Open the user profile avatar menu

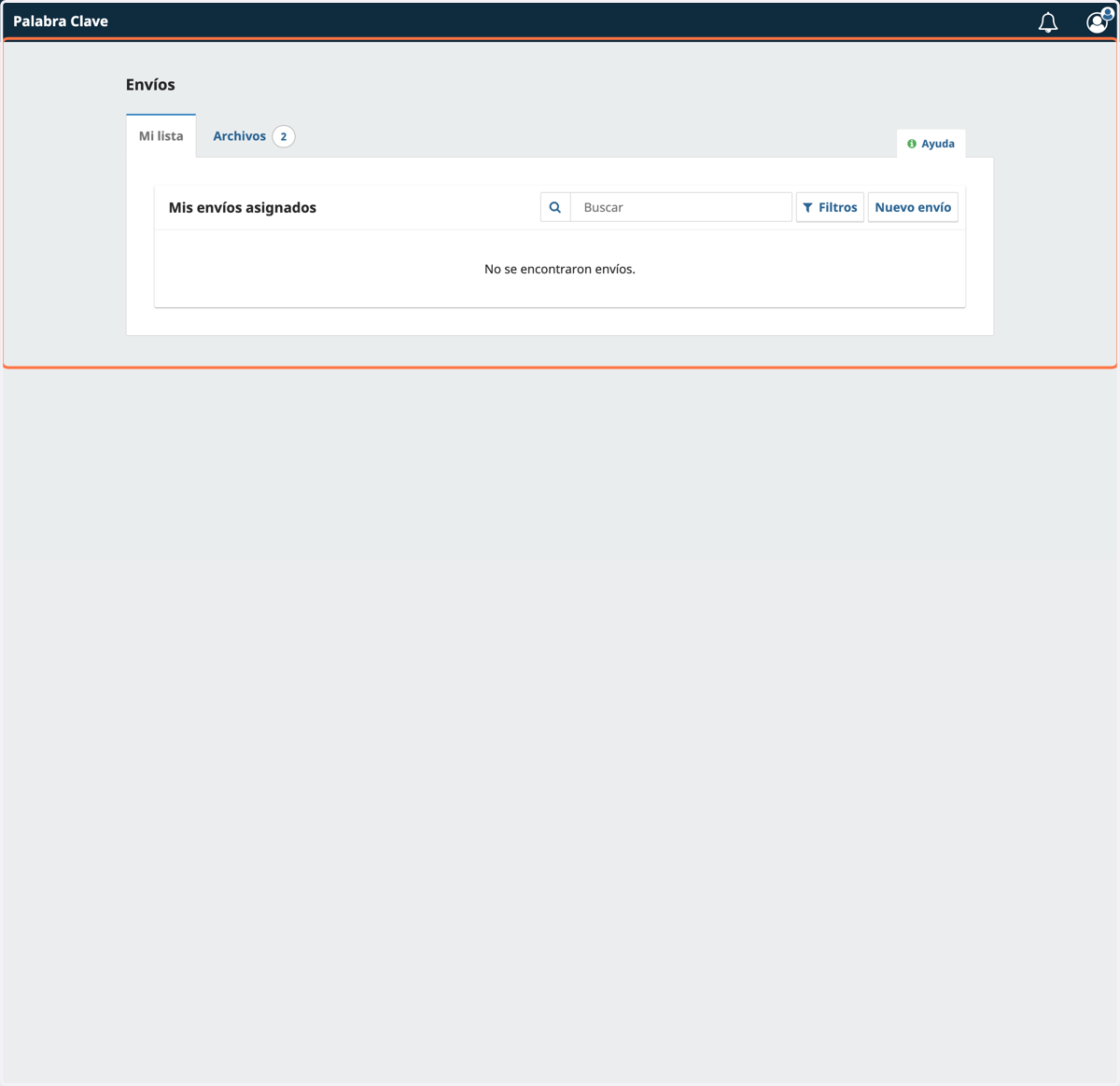tap(1099, 21)
